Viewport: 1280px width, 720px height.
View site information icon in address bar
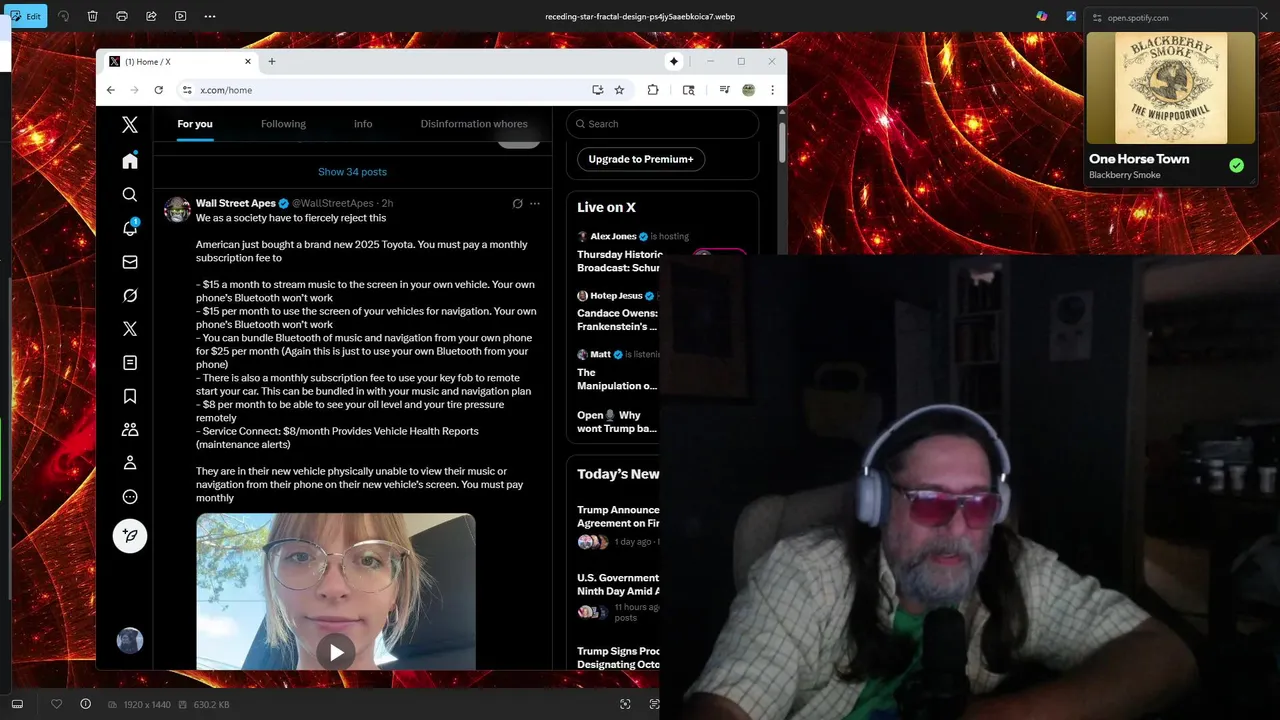186,90
